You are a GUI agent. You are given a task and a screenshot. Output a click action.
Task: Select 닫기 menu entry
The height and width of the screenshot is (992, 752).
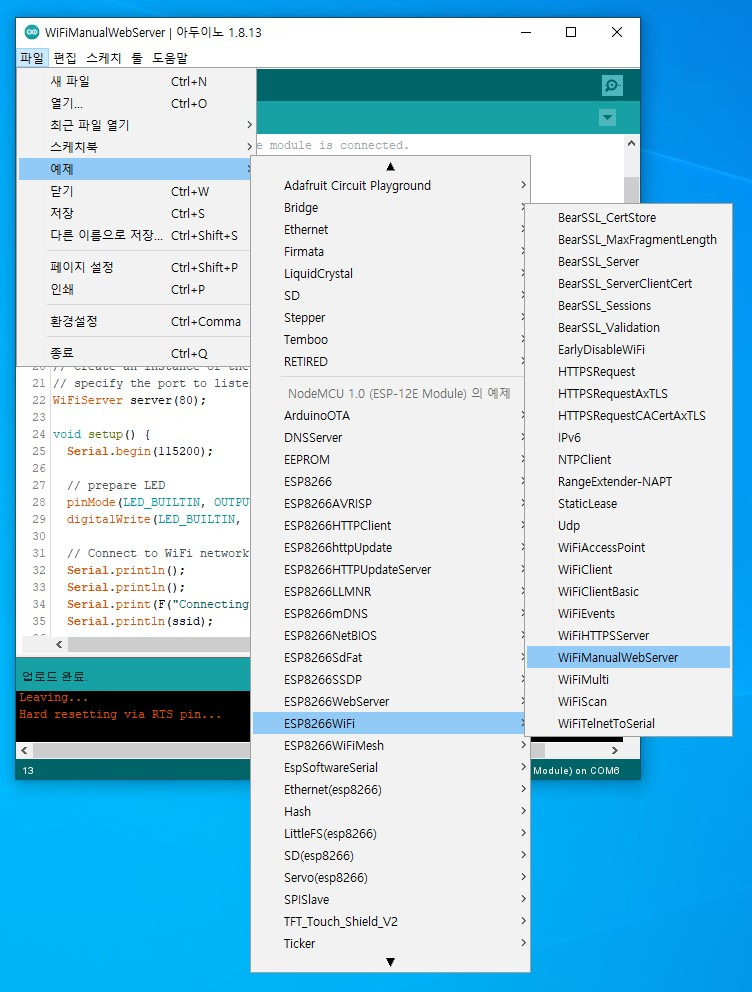tap(136, 191)
